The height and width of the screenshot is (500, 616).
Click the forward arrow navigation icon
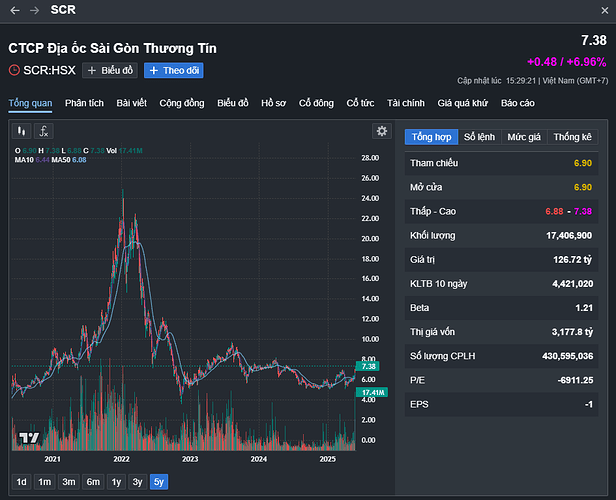[34, 10]
